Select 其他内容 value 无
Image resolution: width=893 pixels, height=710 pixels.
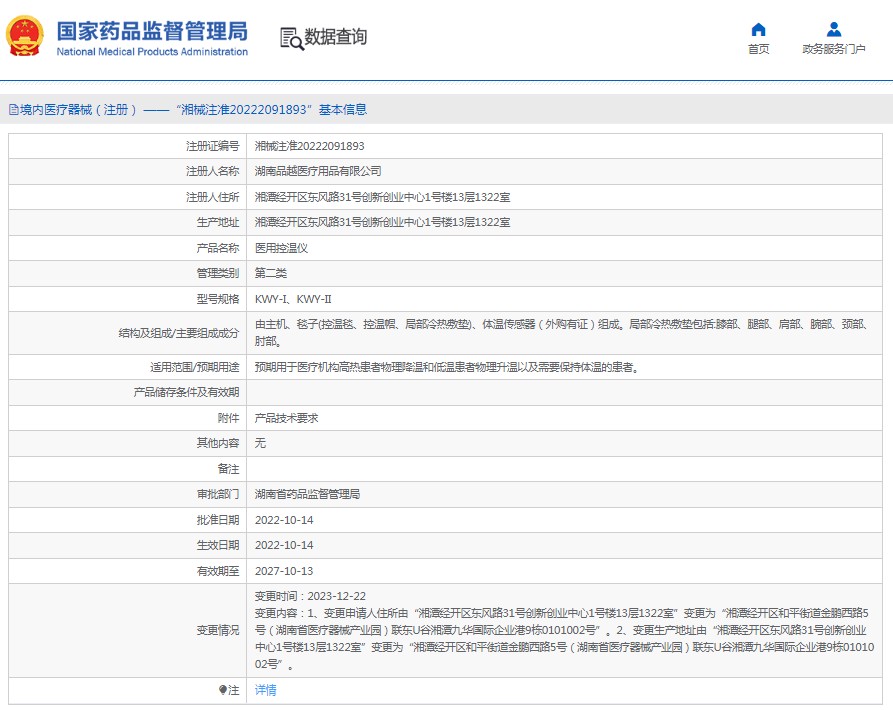point(260,443)
